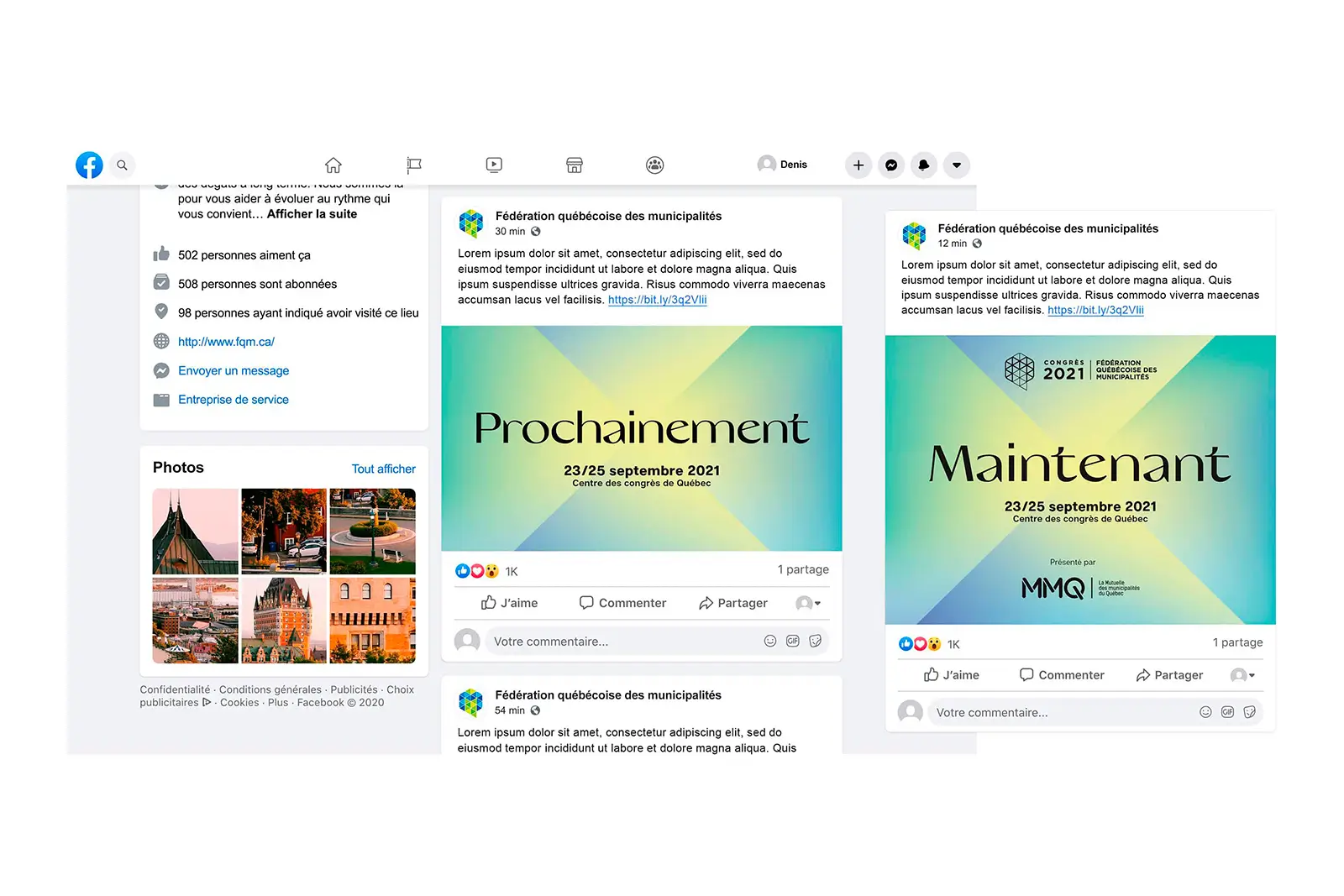Like the Prochainement post with J'aime

point(510,603)
